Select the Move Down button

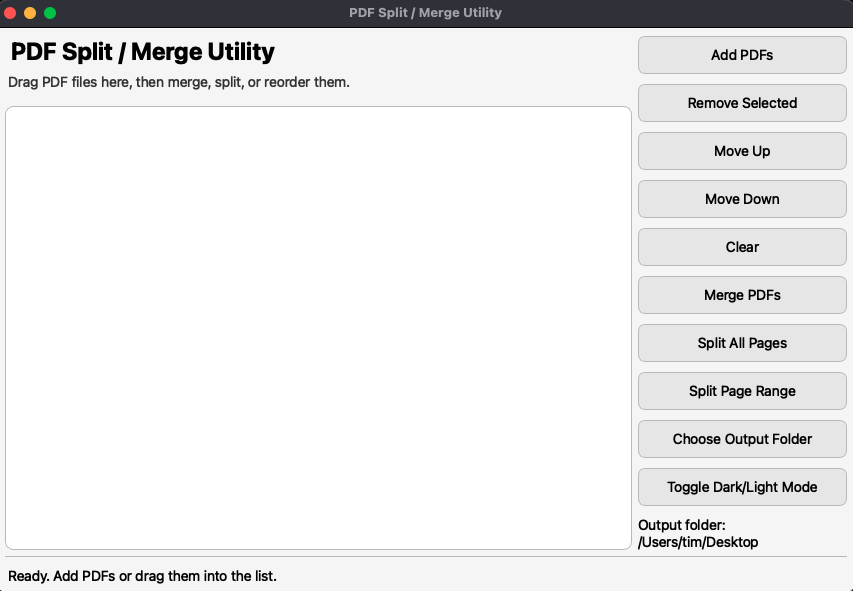[742, 199]
